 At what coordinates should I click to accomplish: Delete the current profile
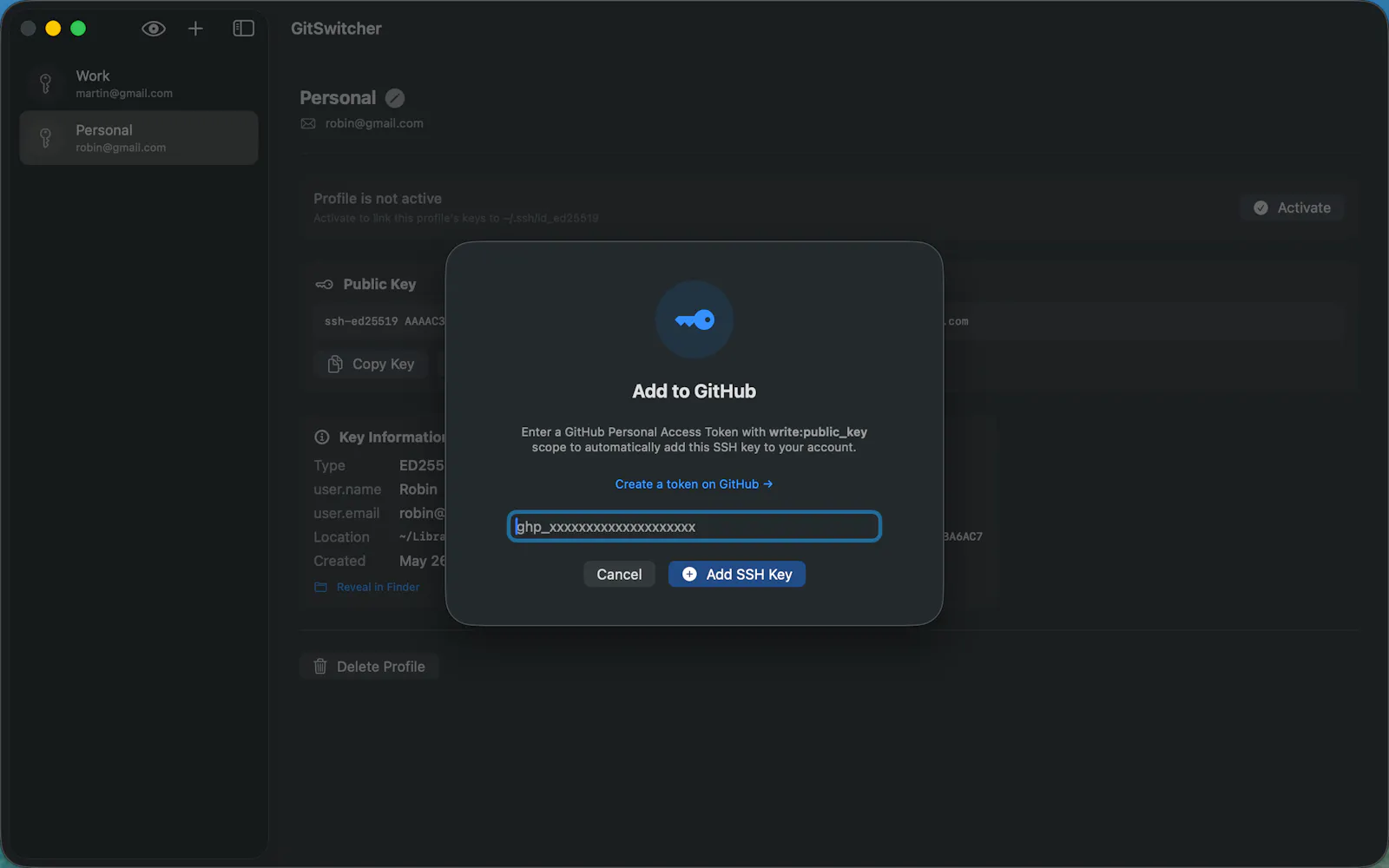(x=370, y=667)
